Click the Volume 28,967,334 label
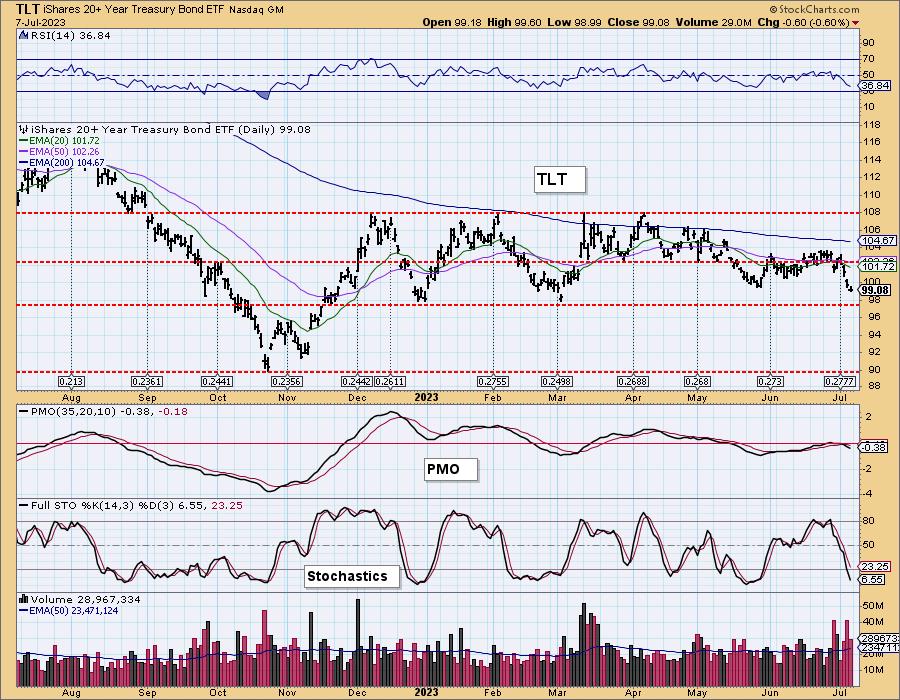This screenshot has height=700, width=900. click(86, 599)
